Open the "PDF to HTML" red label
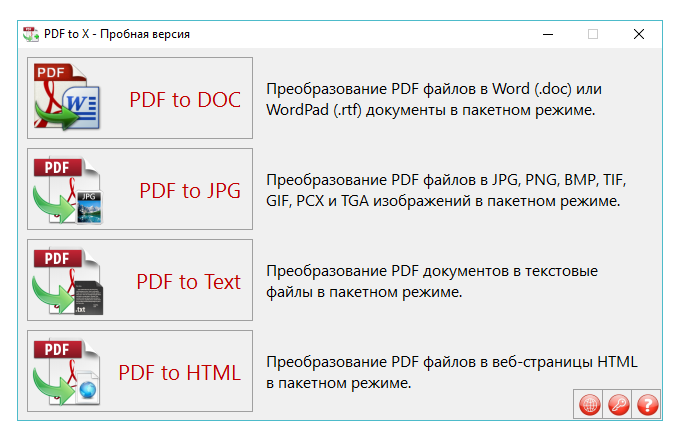The image size is (686, 441). (x=180, y=373)
